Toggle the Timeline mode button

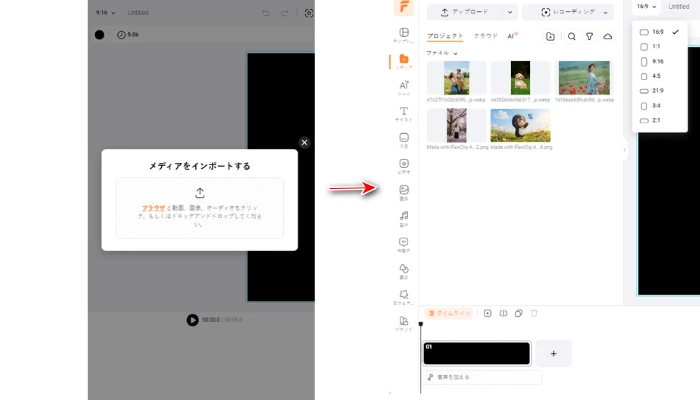point(449,313)
